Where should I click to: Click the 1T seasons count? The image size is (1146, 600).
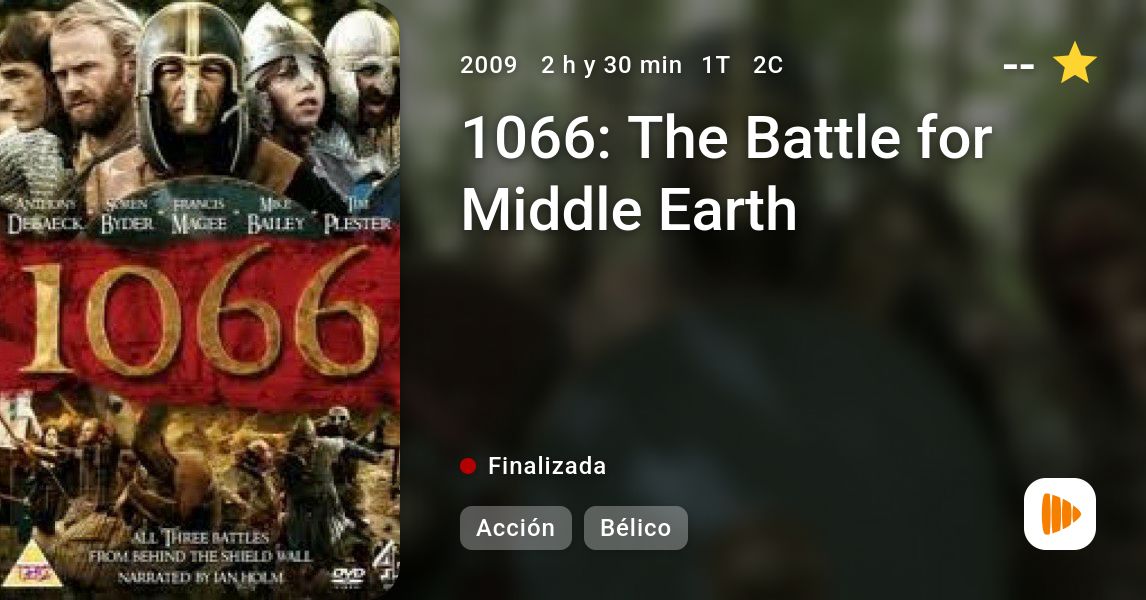[716, 65]
